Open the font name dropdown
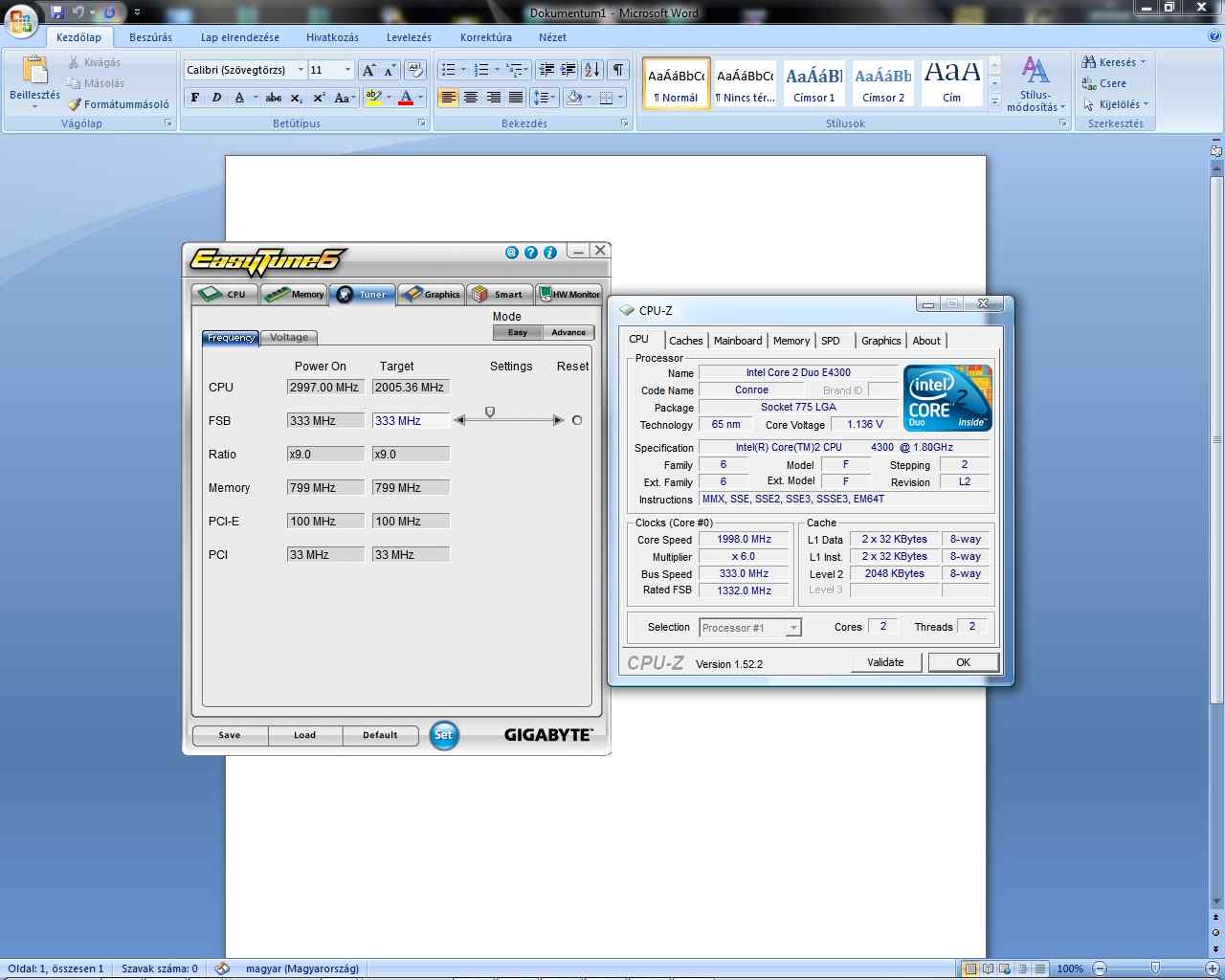 pyautogui.click(x=301, y=70)
